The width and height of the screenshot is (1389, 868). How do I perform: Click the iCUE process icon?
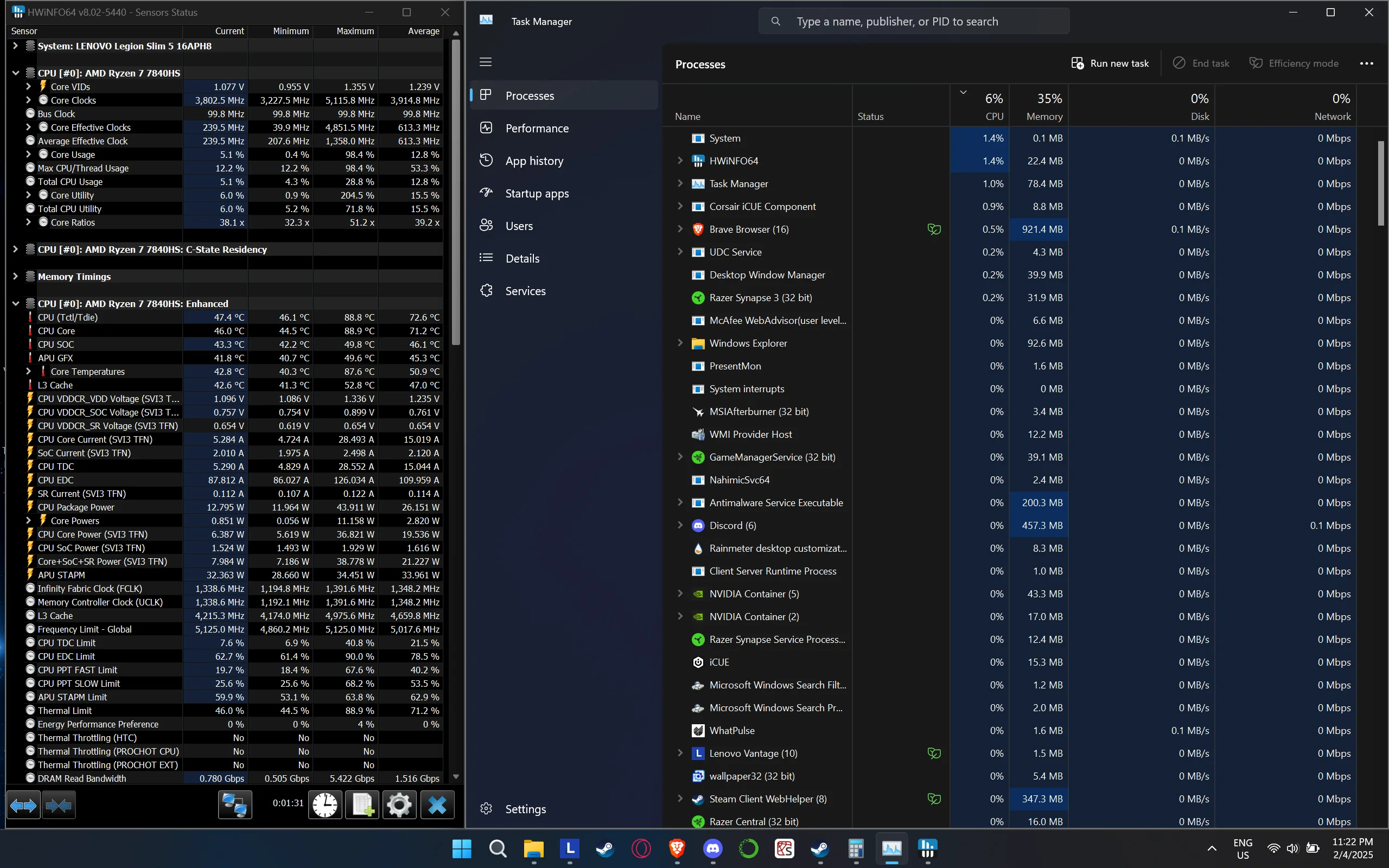[698, 662]
